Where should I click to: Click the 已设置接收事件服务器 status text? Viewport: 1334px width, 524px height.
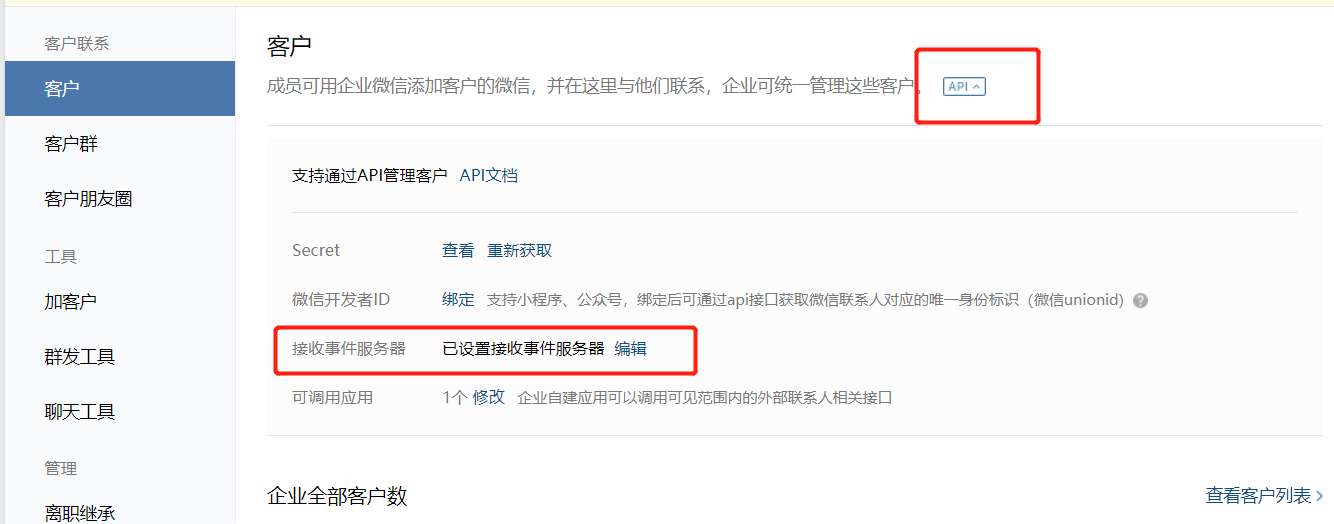point(524,348)
